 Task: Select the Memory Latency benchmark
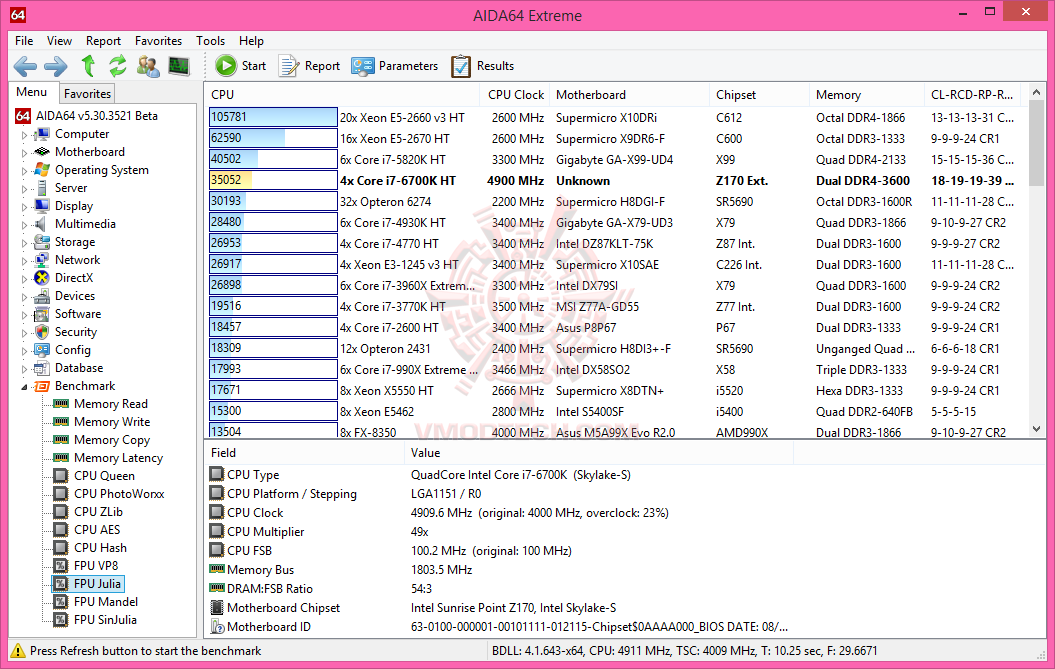[x=118, y=458]
